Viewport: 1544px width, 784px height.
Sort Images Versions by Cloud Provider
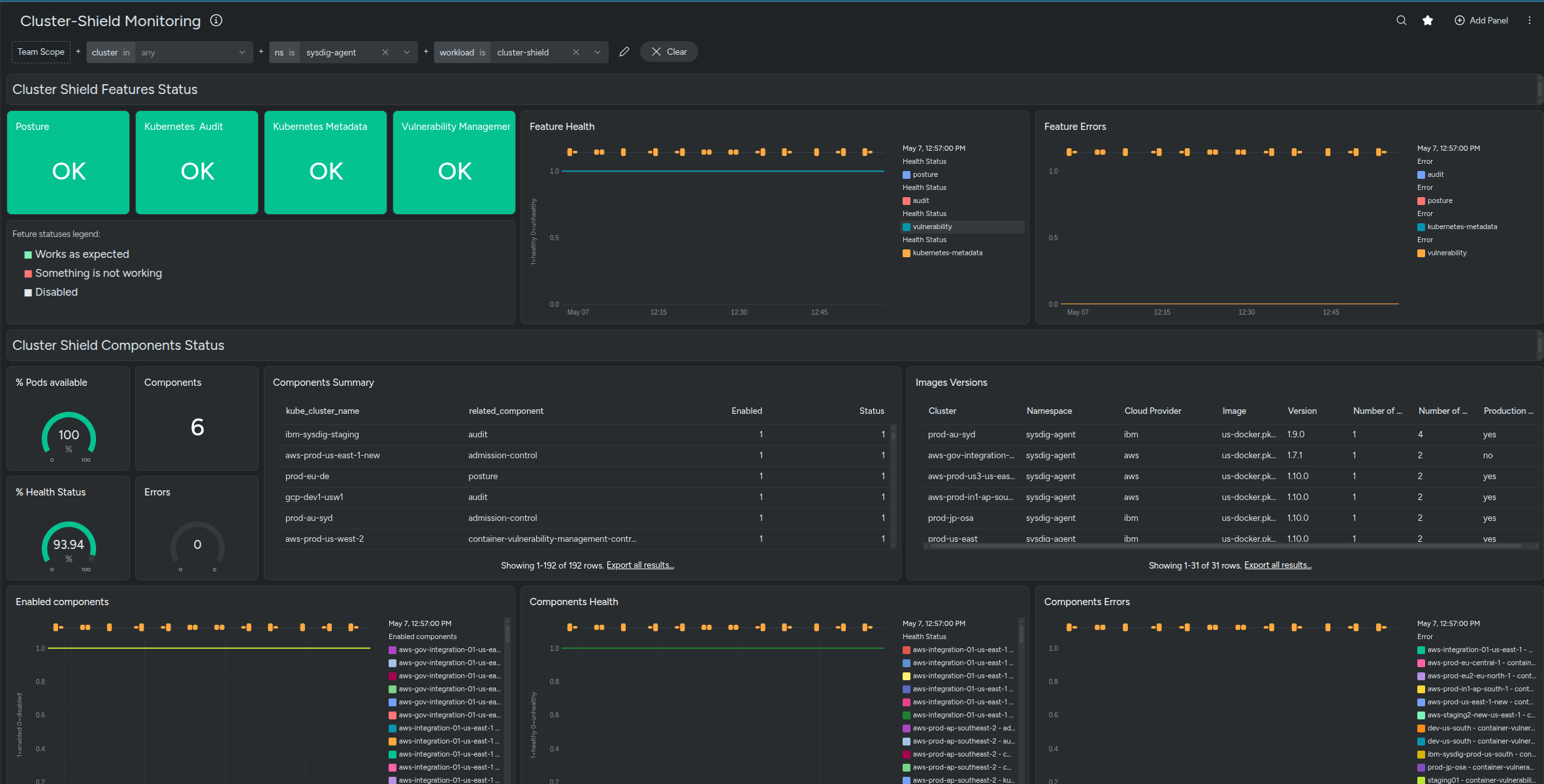pos(1153,411)
